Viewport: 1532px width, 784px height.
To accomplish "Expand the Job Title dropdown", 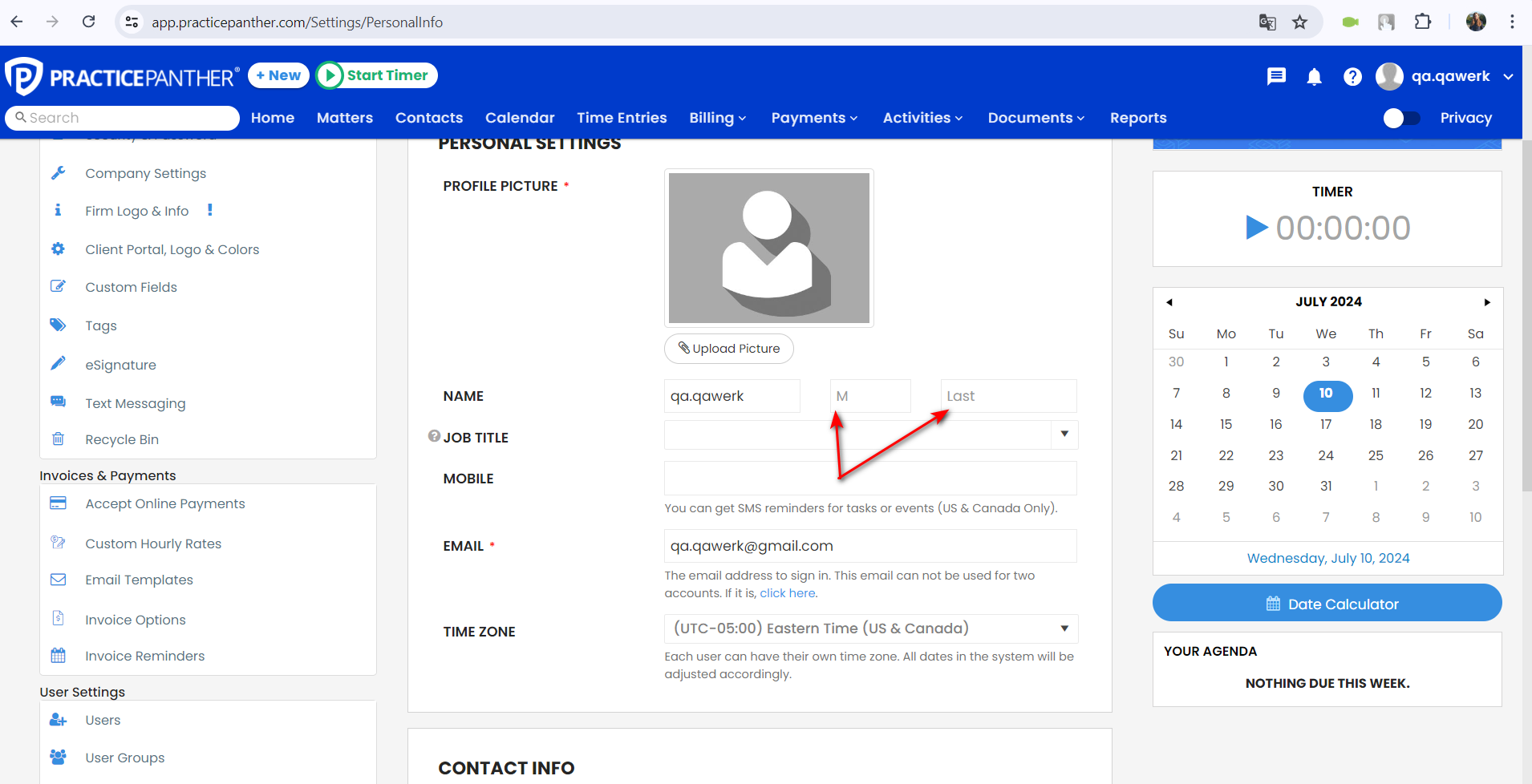I will pos(1064,434).
